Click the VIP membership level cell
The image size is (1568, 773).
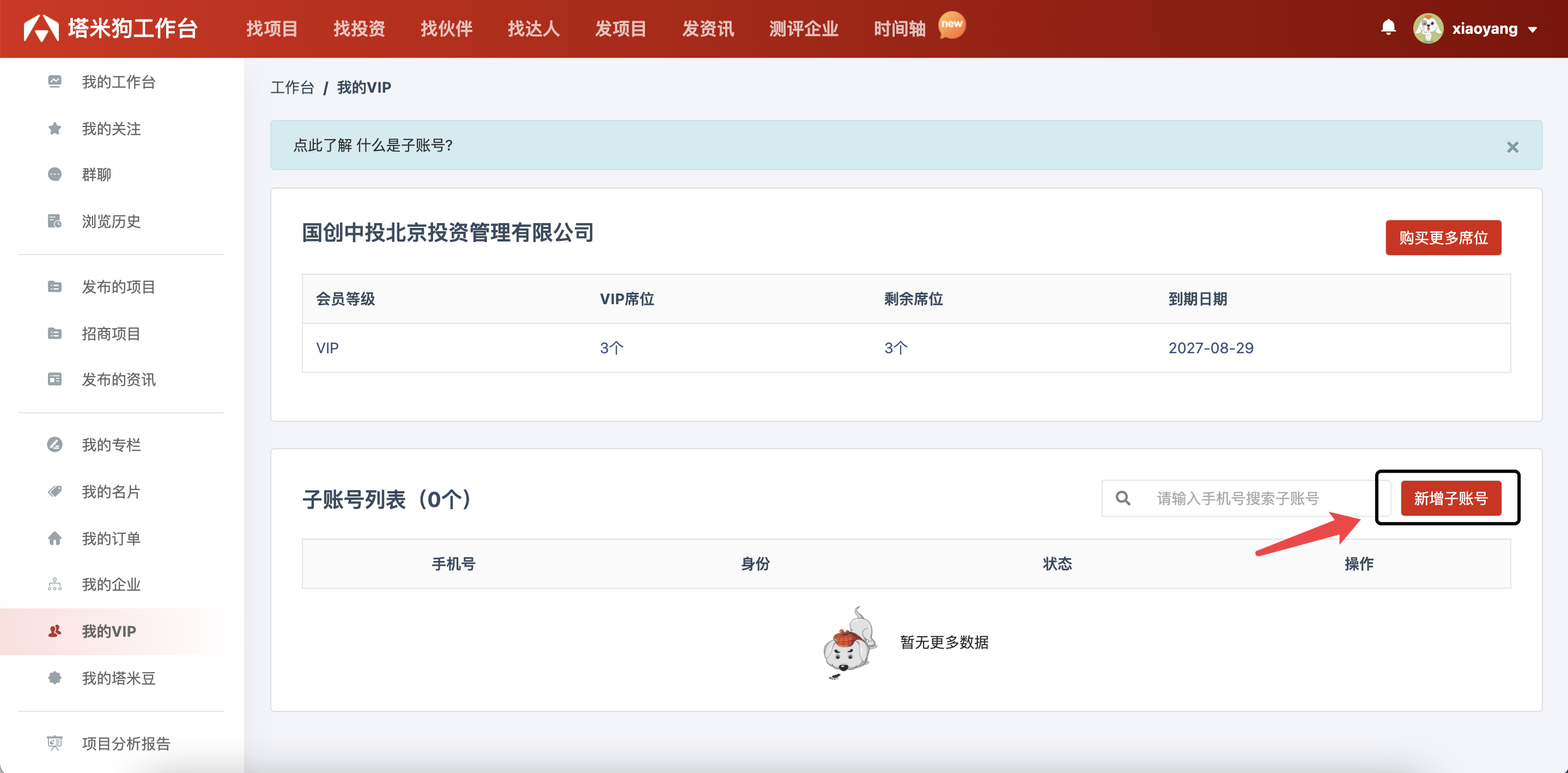pyautogui.click(x=327, y=348)
